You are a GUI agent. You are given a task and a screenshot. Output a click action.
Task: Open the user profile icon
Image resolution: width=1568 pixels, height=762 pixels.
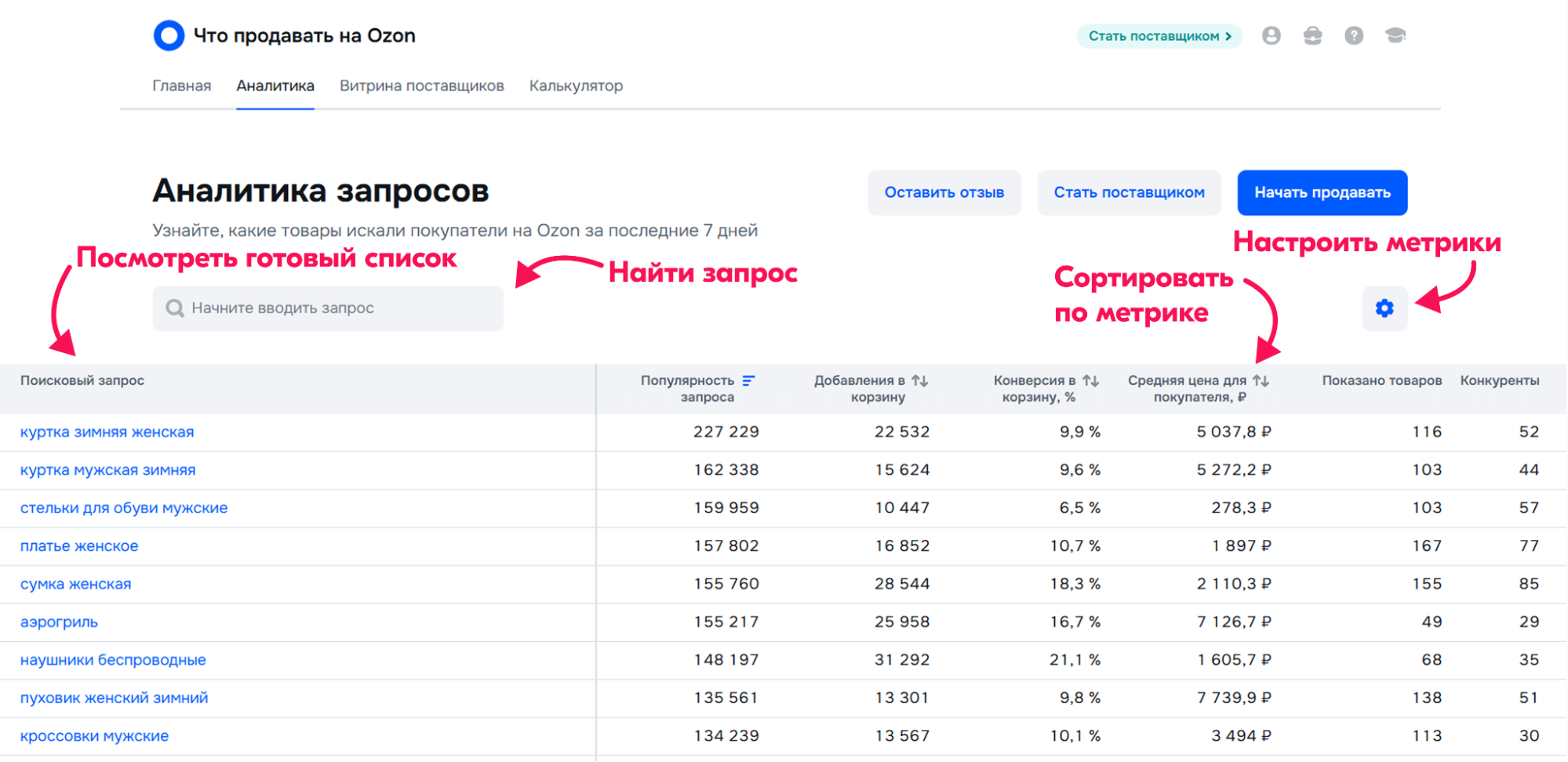point(1271,35)
